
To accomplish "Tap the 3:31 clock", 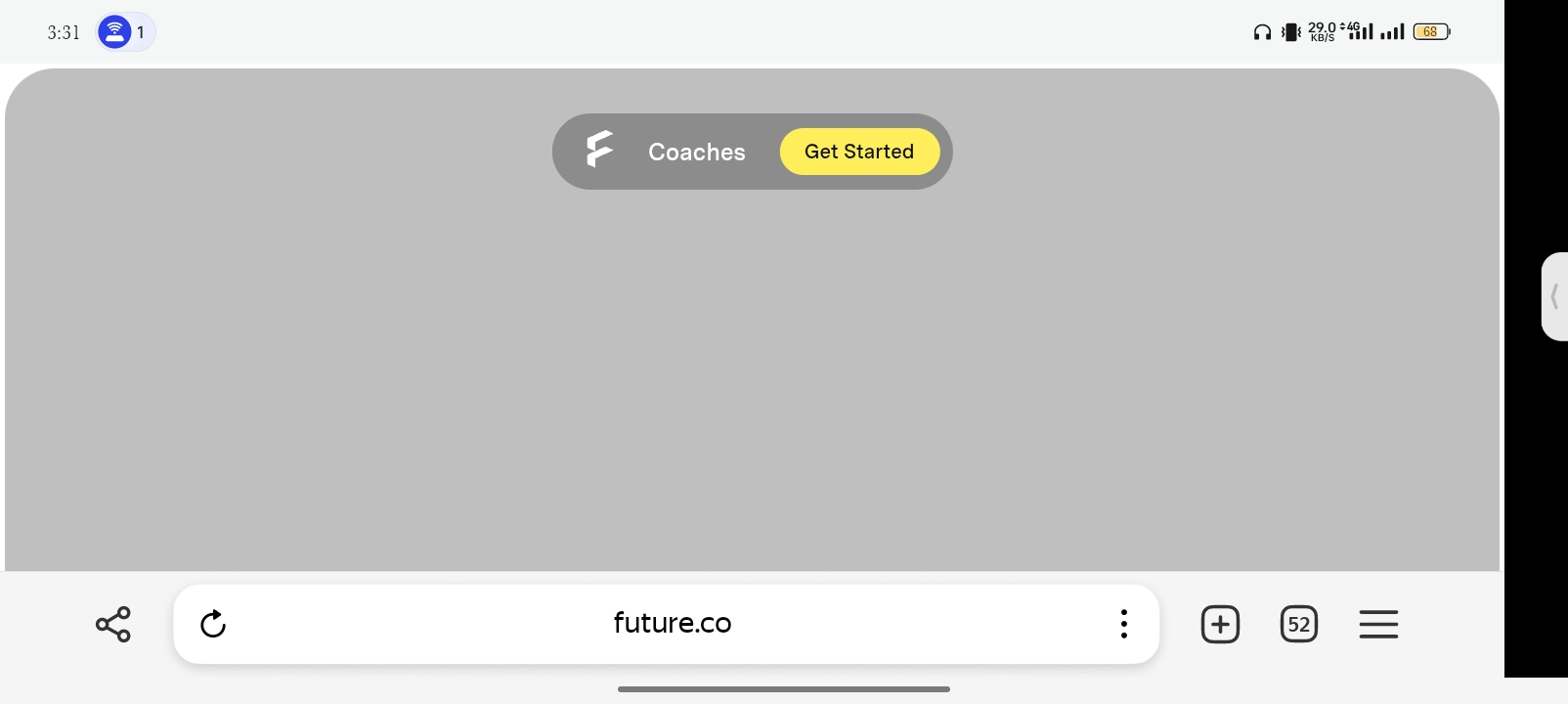I will (64, 32).
